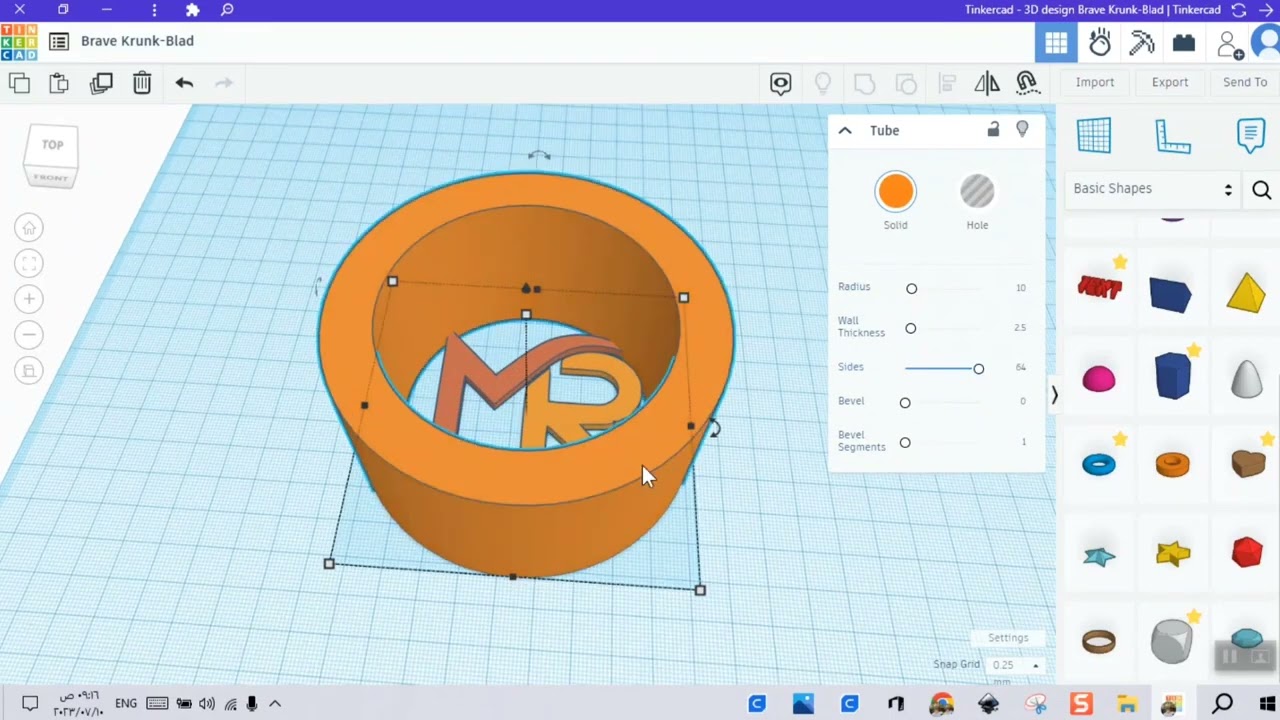1280x720 pixels.
Task: Open the Snap Grid value dropdown
Action: [x=1014, y=665]
